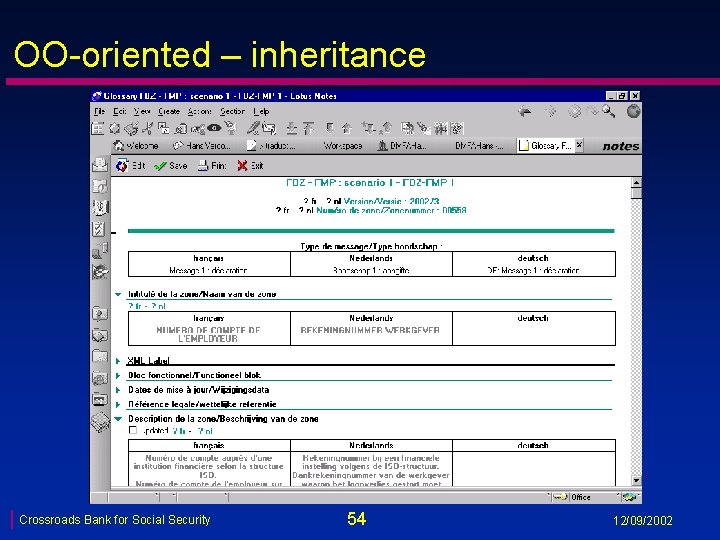Click the Print action button
720x540 pixels.
[212, 166]
